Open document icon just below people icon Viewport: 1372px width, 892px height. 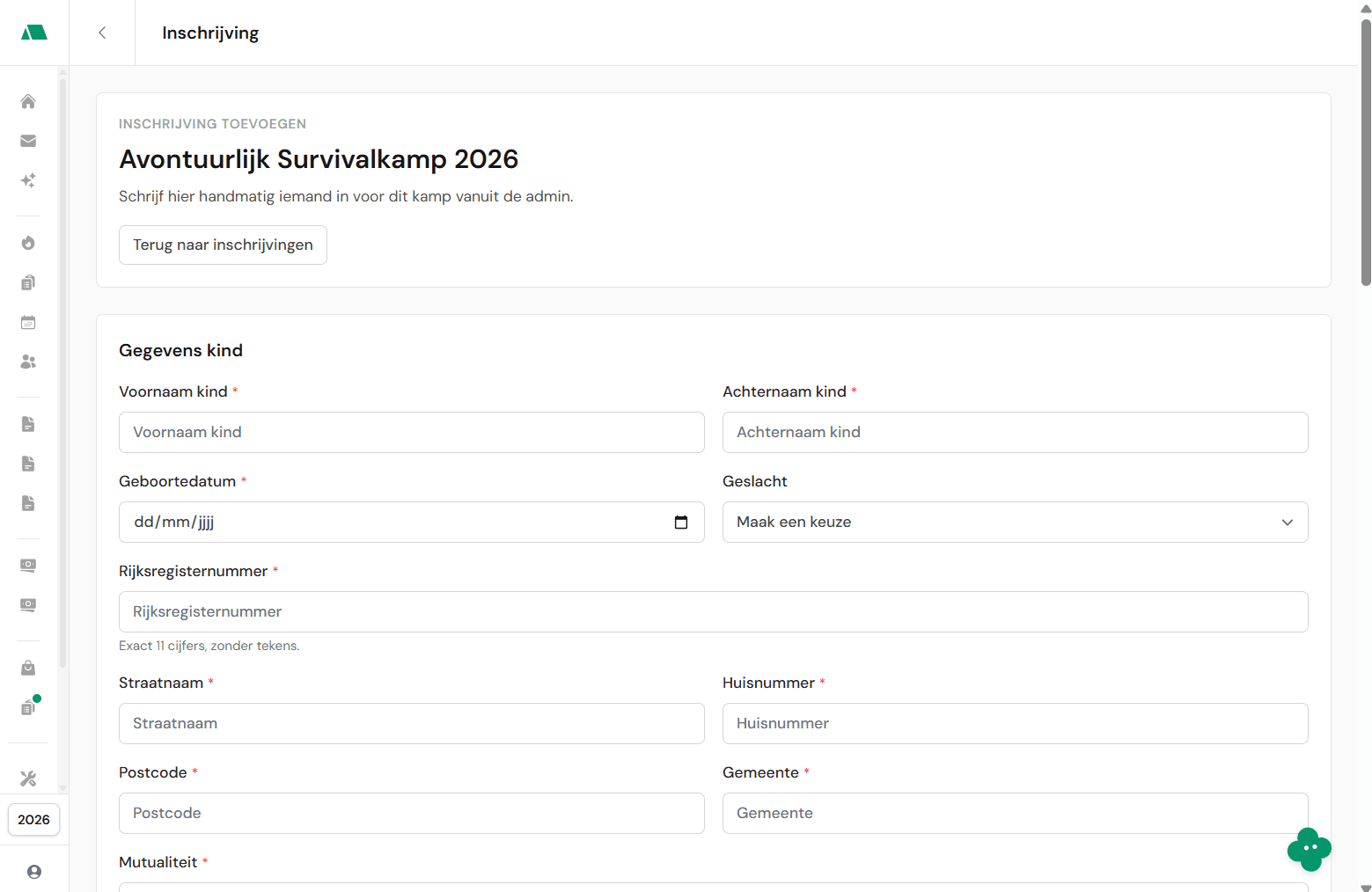pyautogui.click(x=28, y=424)
